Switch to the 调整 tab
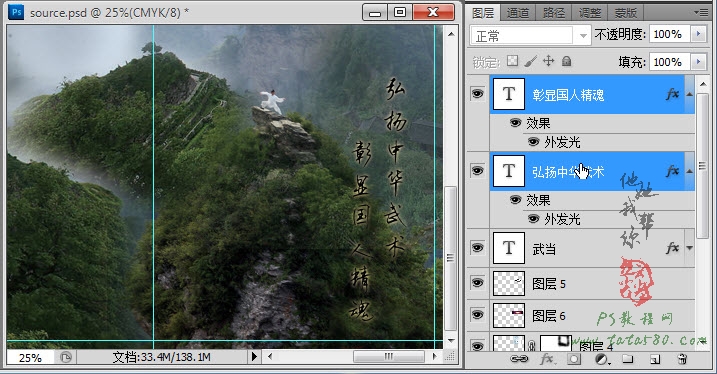Viewport: 717px width, 374px height. click(x=590, y=13)
